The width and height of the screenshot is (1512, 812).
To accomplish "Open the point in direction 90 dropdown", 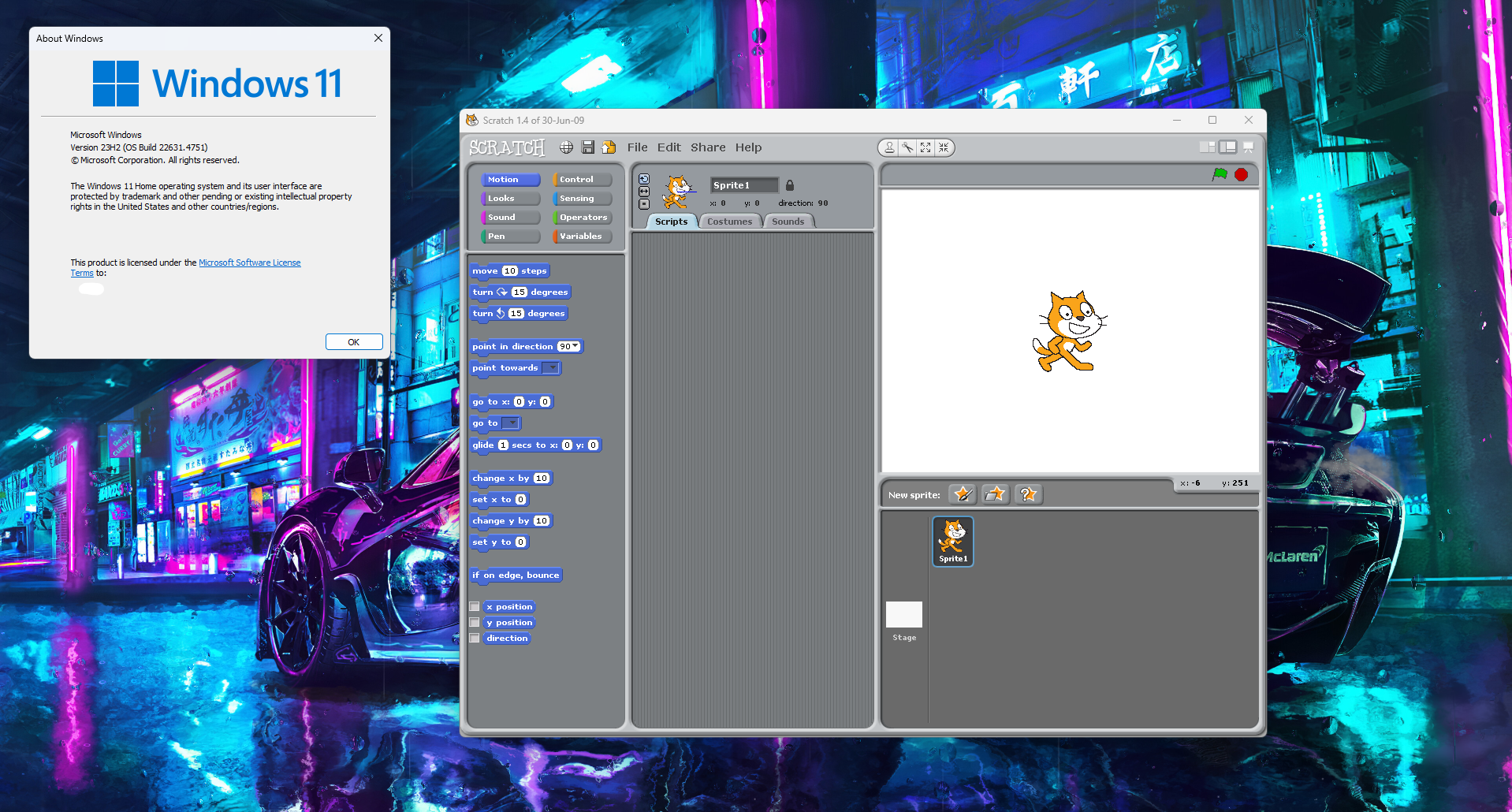I will (x=569, y=347).
